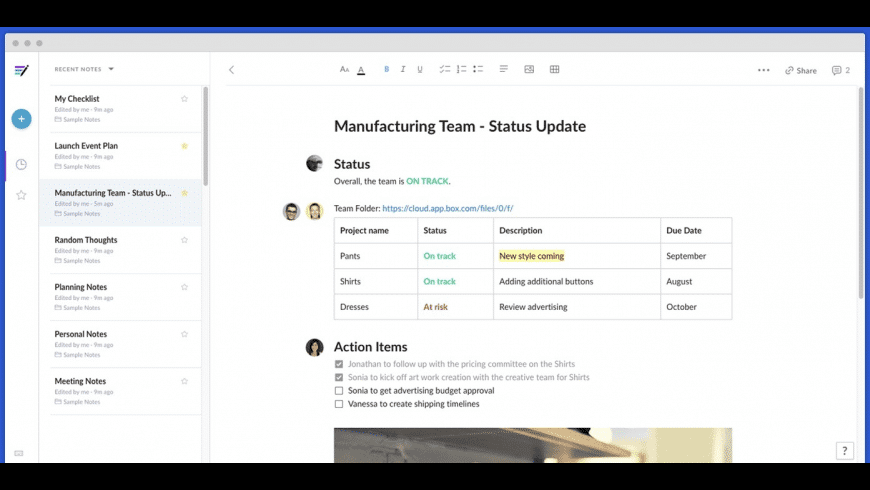Open the Team Folder box.com link
Viewport: 870px width, 490px height.
pos(447,208)
